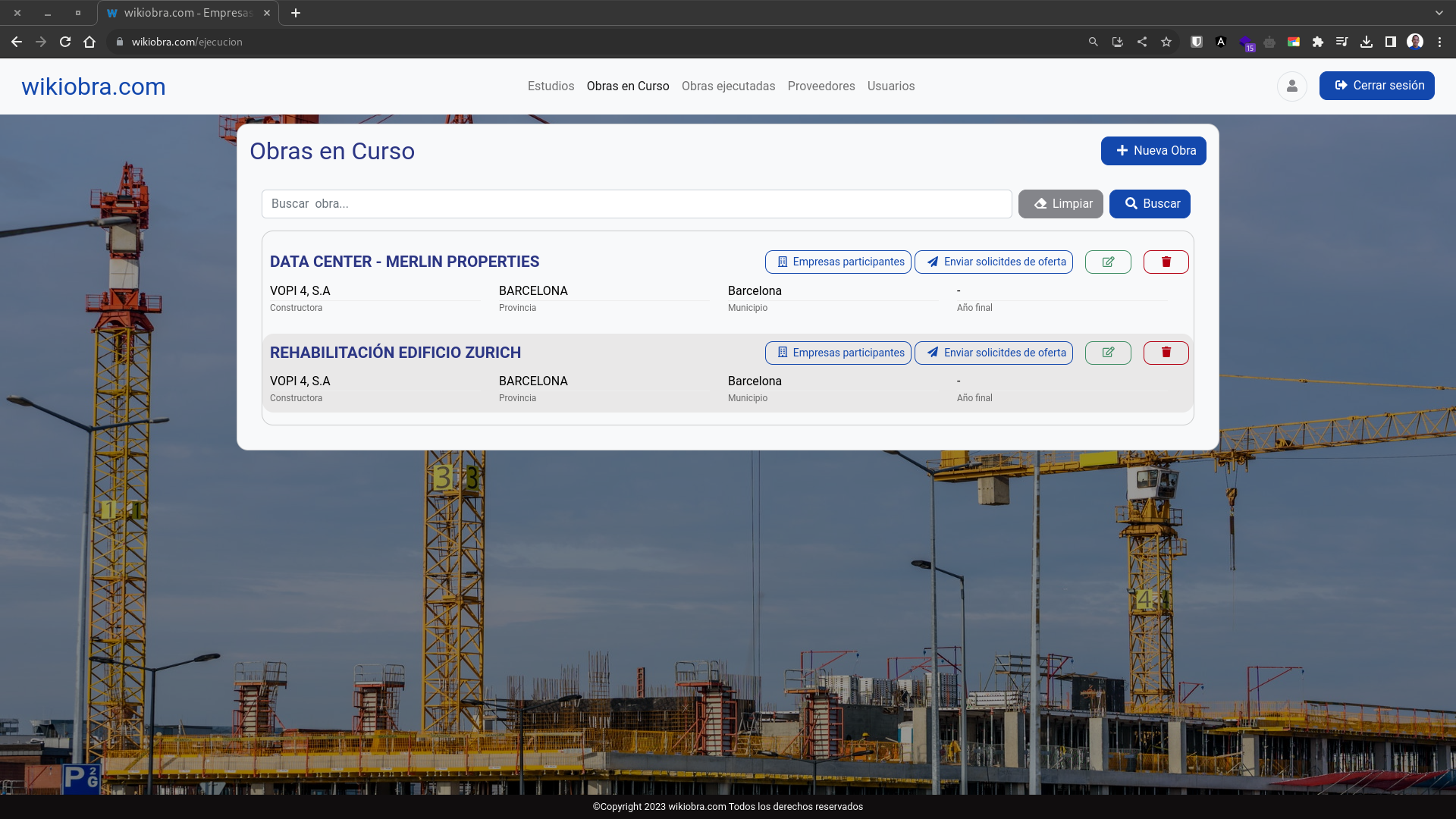Screen dimensions: 1456x819
Task: Expand the tab search chevron
Action: click(x=1439, y=13)
